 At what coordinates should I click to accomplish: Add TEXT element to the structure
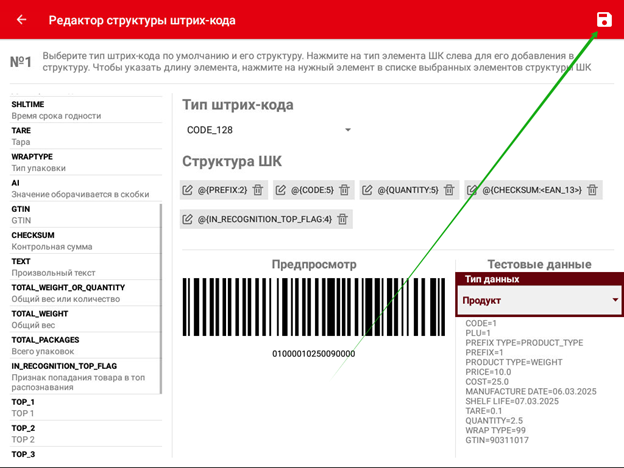[80, 266]
